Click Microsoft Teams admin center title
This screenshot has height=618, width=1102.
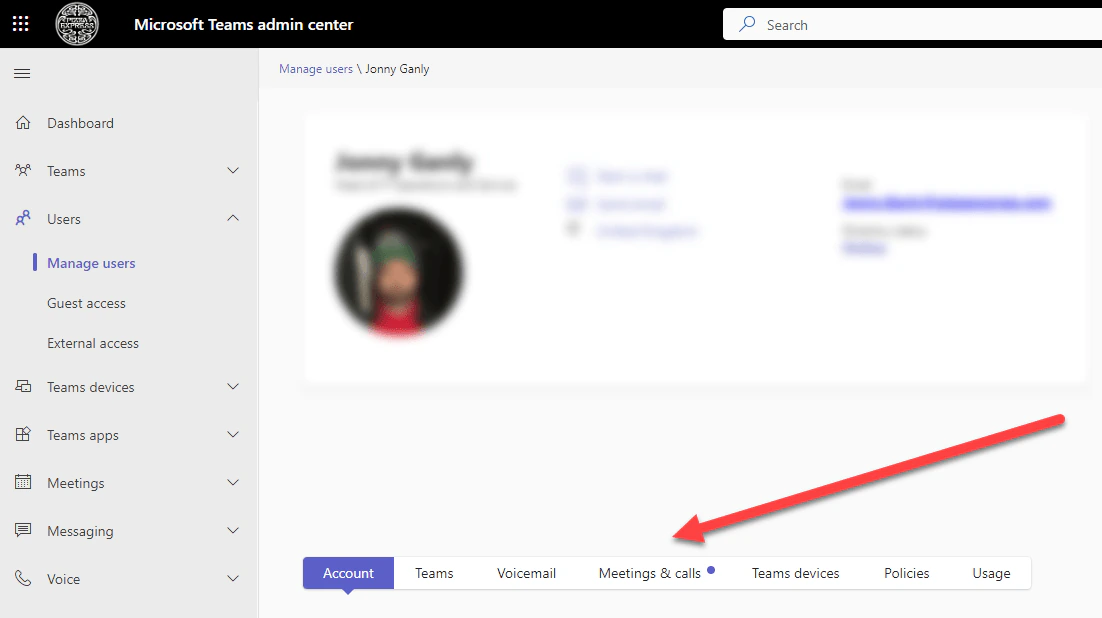243,25
